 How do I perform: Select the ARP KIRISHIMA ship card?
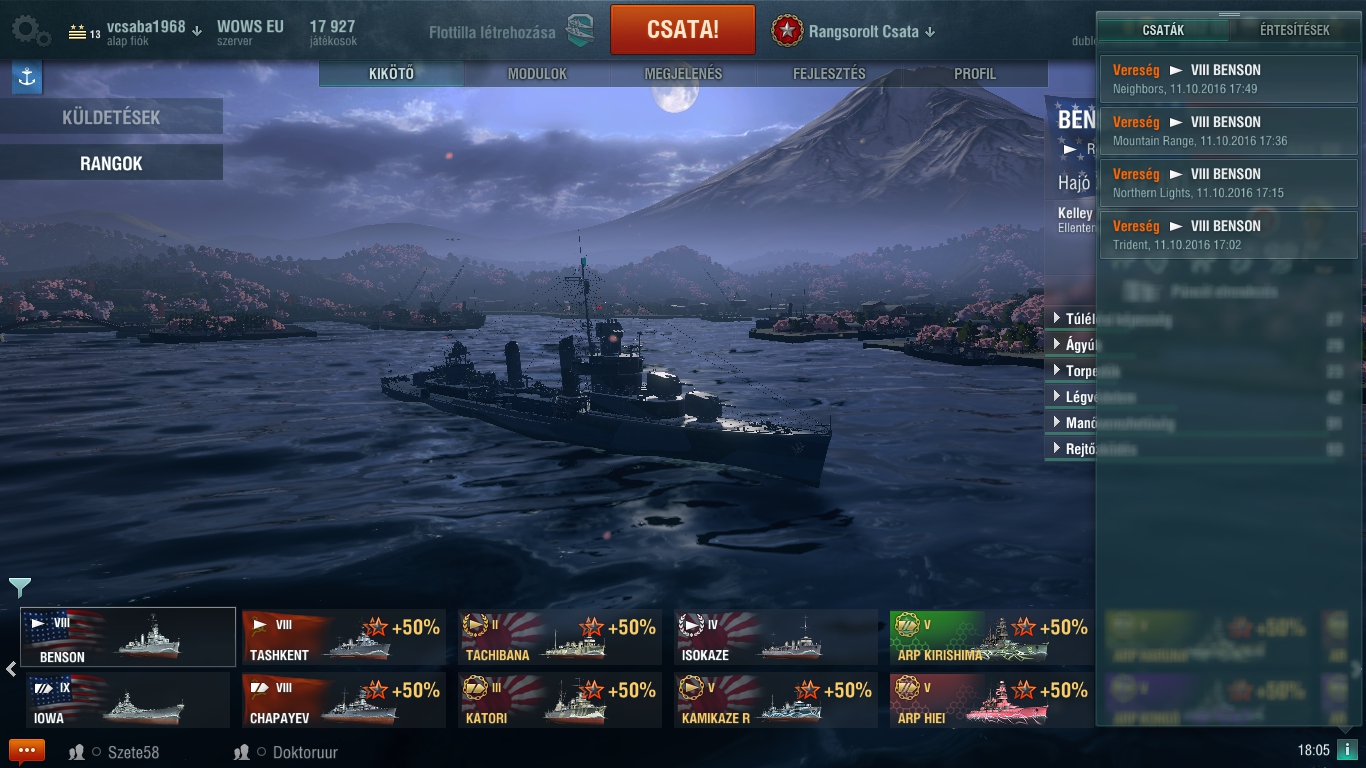click(x=991, y=637)
